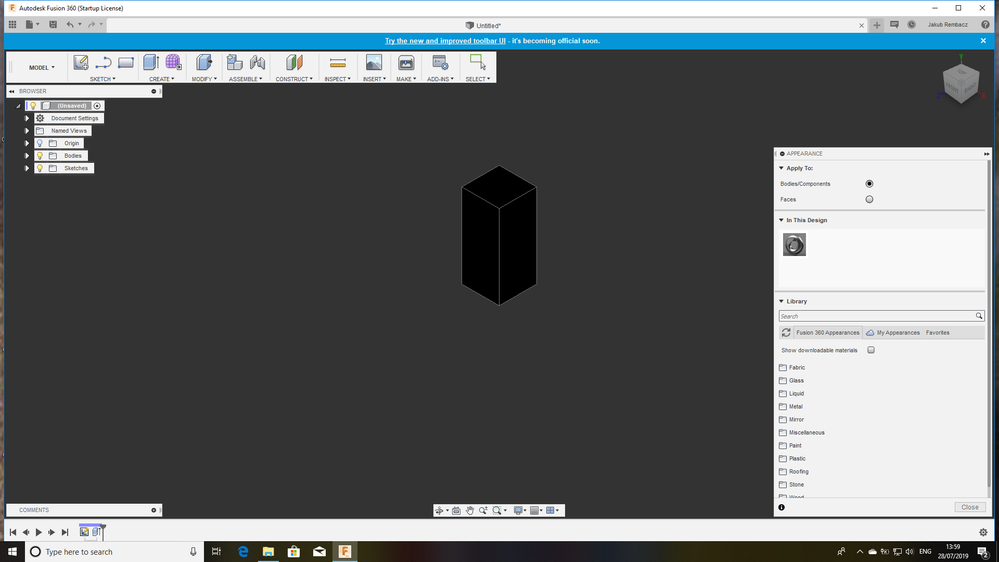Click the Orbit navigation tool
Screen dimensions: 999x562
click(x=439, y=510)
